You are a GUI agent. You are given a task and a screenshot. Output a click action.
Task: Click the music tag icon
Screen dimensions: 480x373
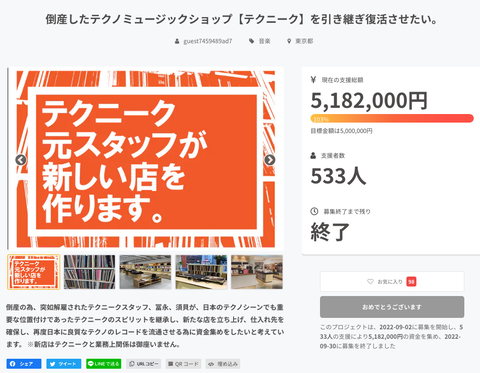coord(252,41)
